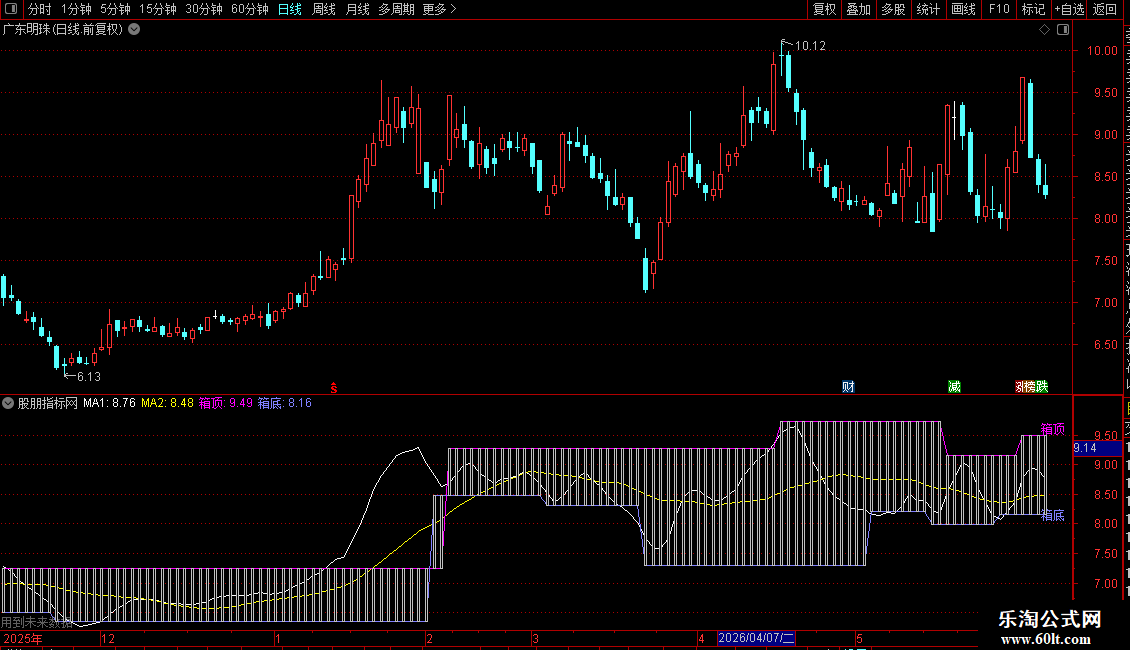Click the 标记 mark button
This screenshot has width=1130, height=650.
tap(1033, 9)
